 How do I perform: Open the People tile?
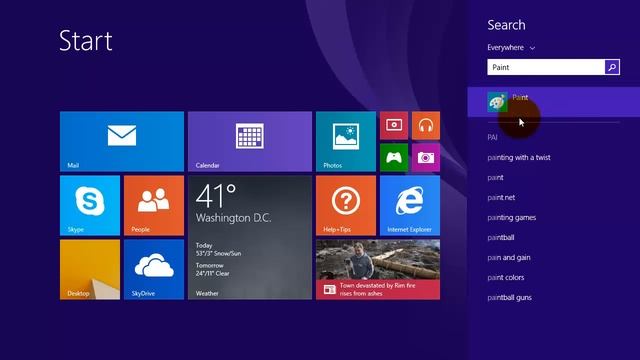[154, 205]
